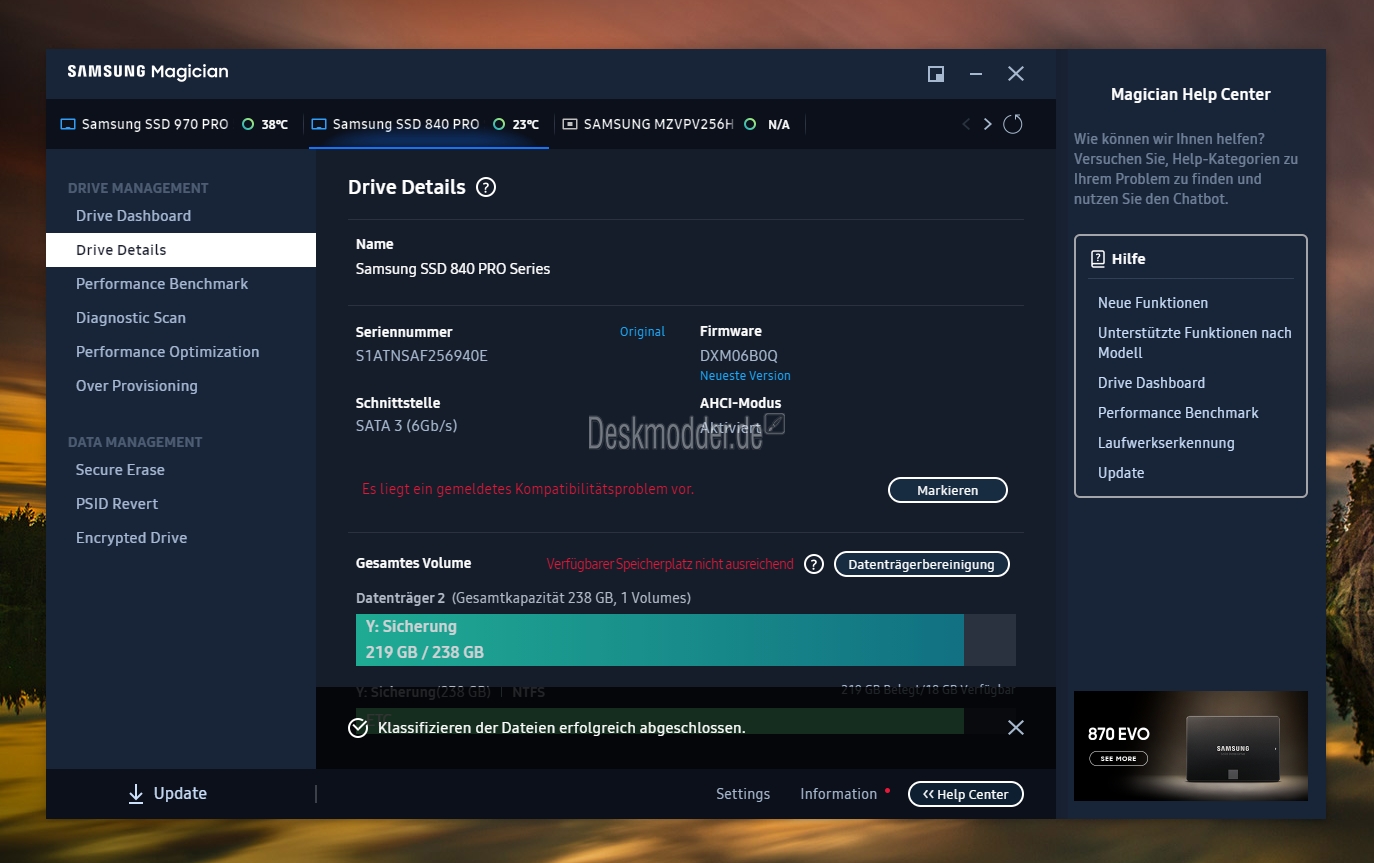Click the Original serial number link
This screenshot has height=863, width=1374.
point(642,332)
